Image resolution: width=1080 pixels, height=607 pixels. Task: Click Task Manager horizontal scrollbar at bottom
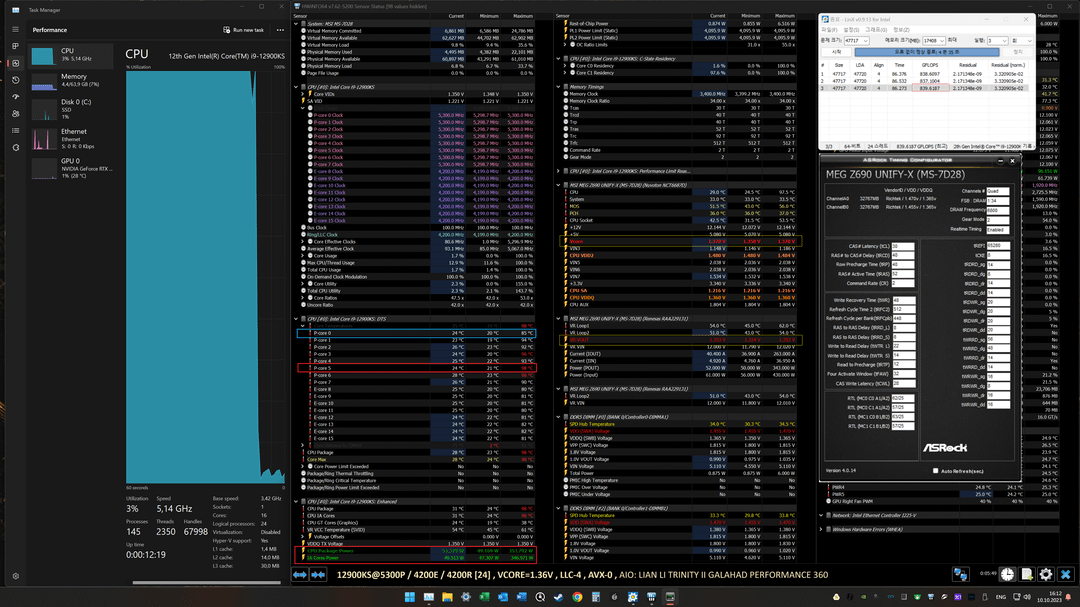point(206,583)
